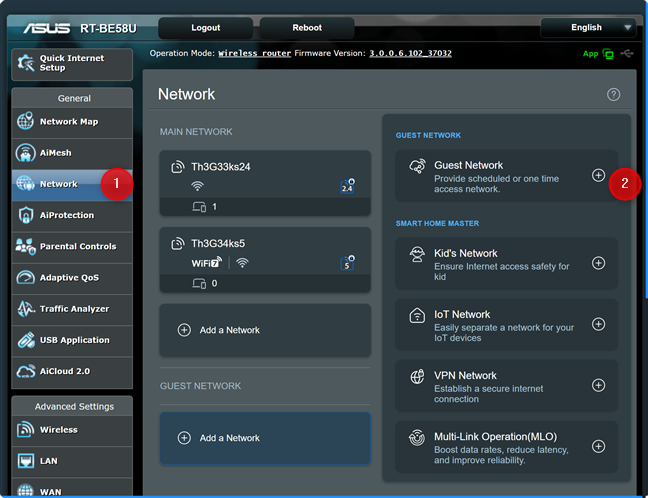This screenshot has width=648, height=498.
Task: Add a VPN Network with plus icon
Action: click(598, 385)
